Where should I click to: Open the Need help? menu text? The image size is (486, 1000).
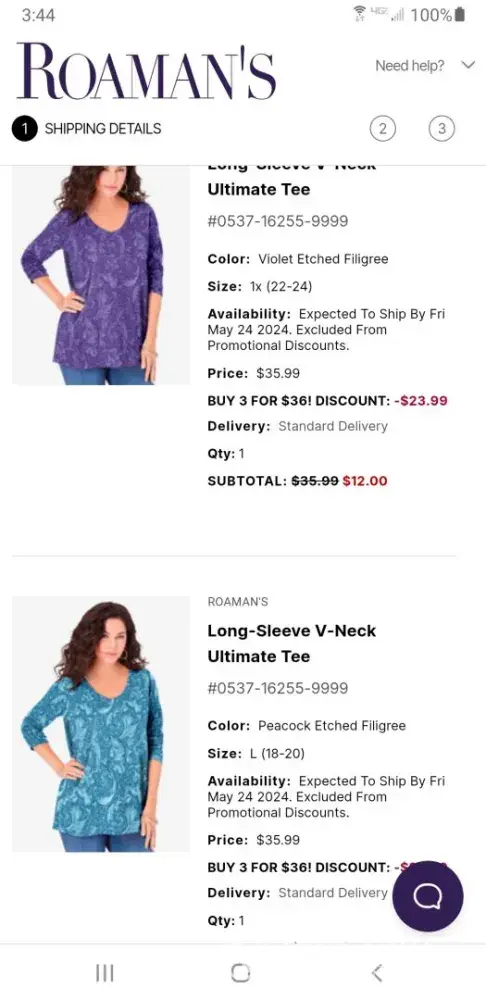[409, 66]
